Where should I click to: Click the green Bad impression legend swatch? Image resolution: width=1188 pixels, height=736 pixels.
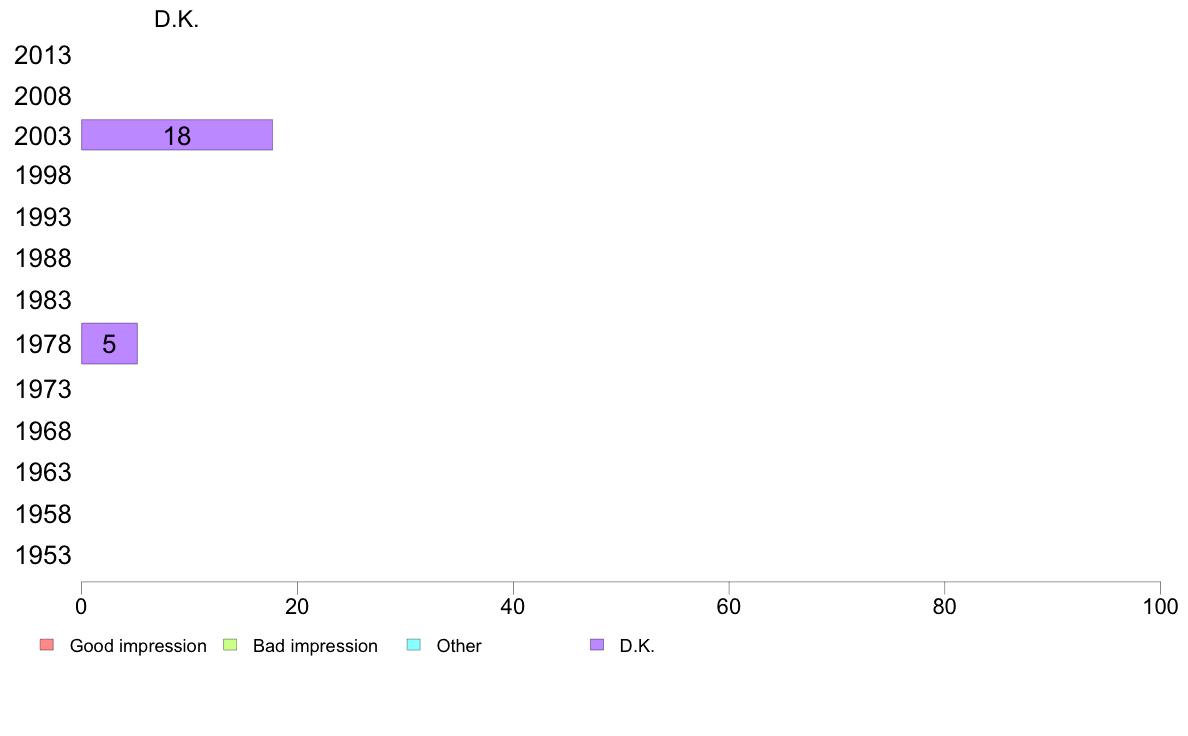pyautogui.click(x=230, y=645)
